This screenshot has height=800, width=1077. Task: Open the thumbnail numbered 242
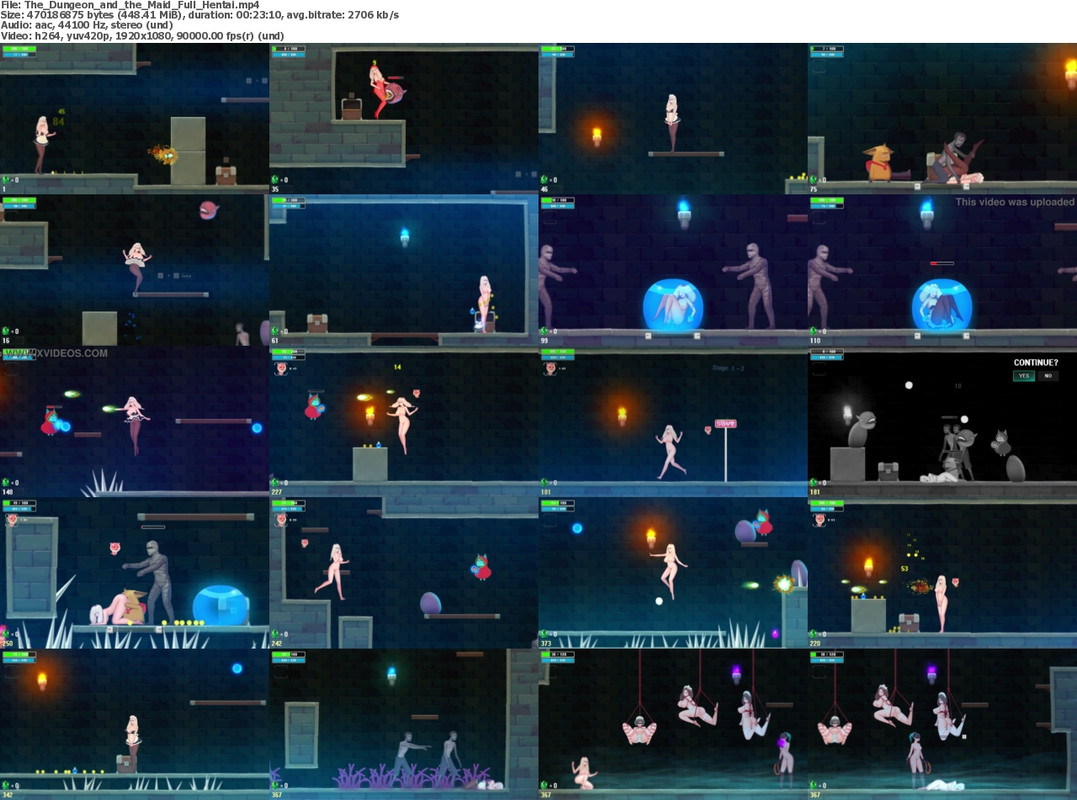point(404,573)
